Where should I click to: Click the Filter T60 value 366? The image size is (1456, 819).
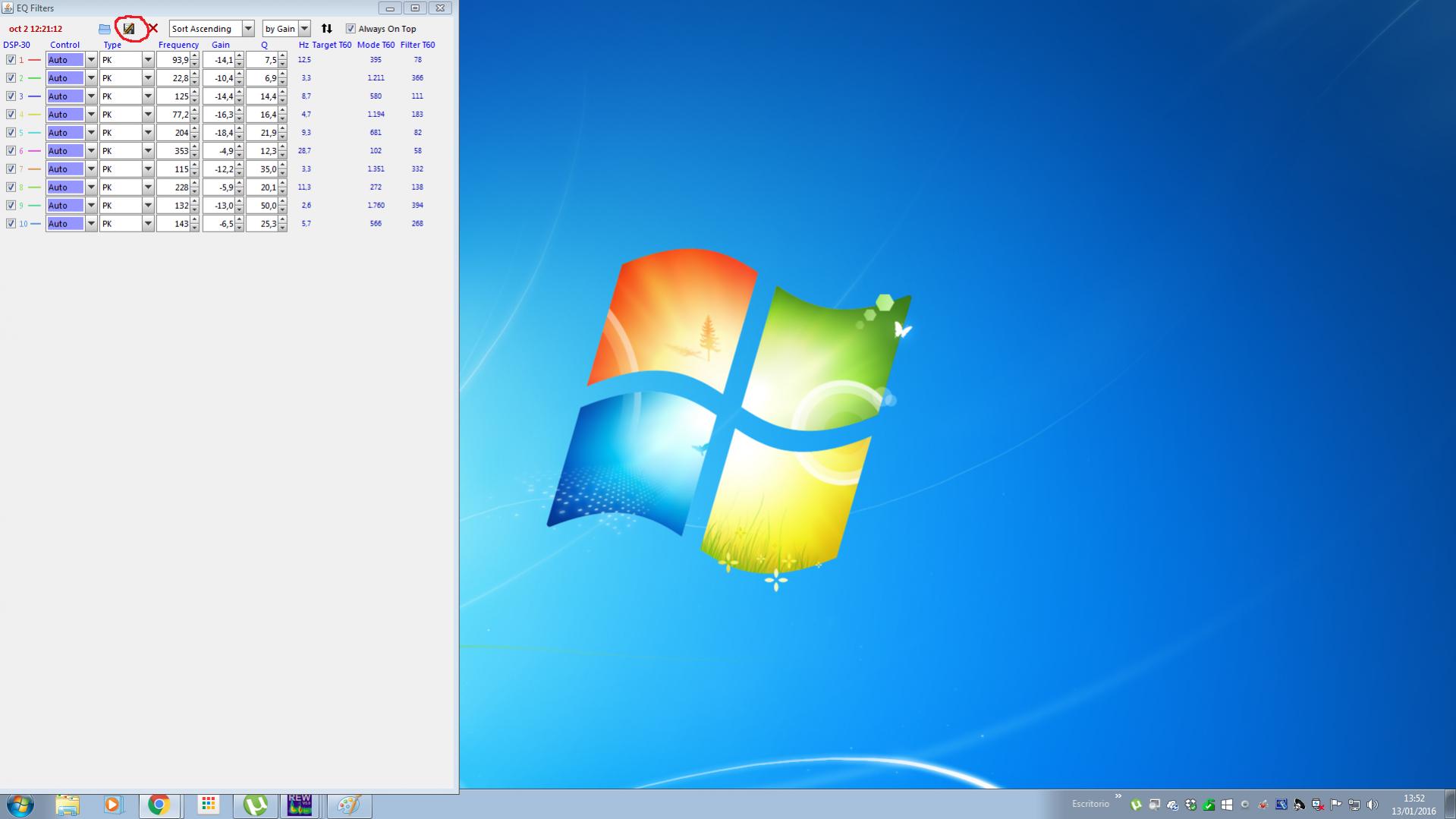click(417, 78)
